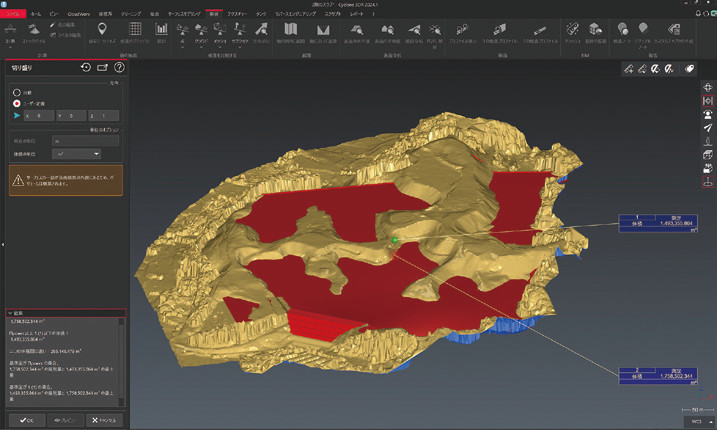Open the 3D inspection profile tool

click(x=500, y=29)
